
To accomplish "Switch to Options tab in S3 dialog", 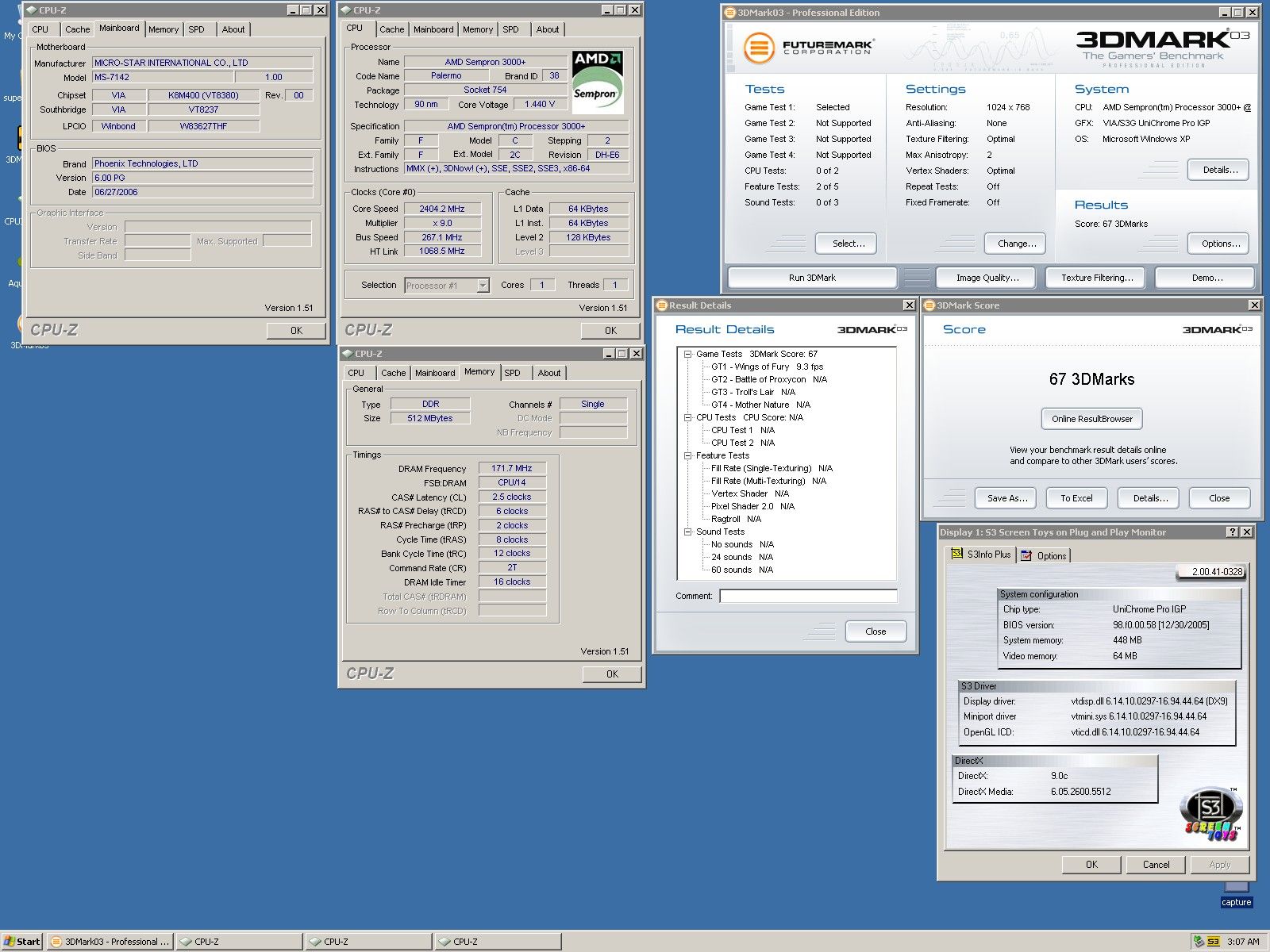I will (x=1044, y=555).
